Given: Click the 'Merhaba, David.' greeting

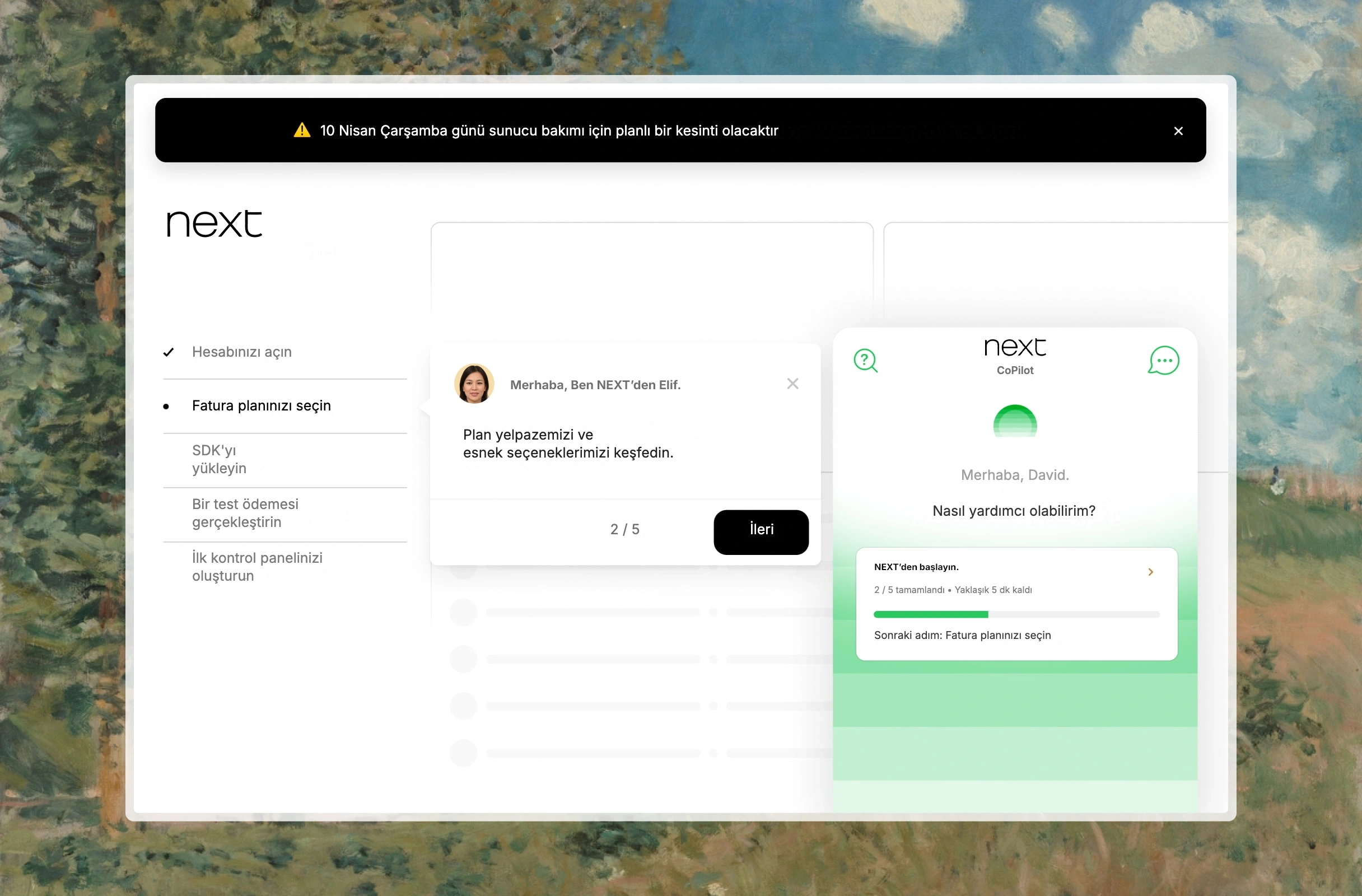Looking at the screenshot, I should [1015, 475].
